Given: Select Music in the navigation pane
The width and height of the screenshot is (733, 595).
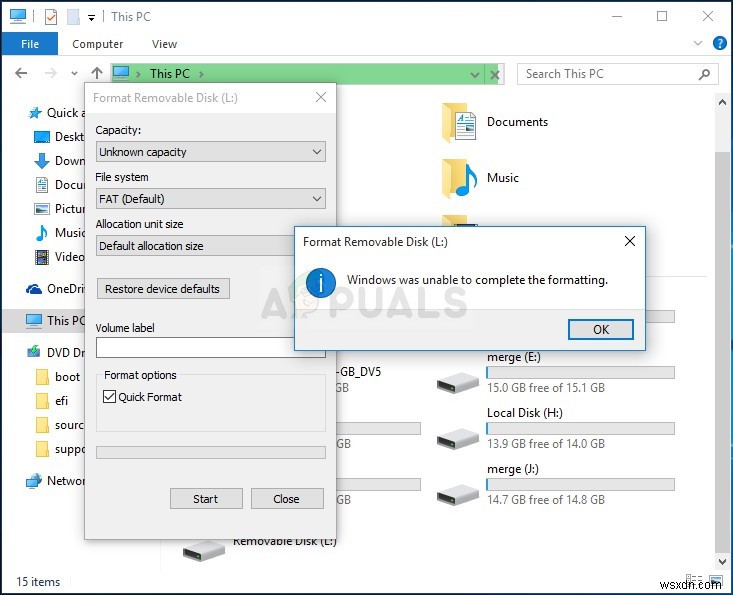Looking at the screenshot, I should 59,233.
